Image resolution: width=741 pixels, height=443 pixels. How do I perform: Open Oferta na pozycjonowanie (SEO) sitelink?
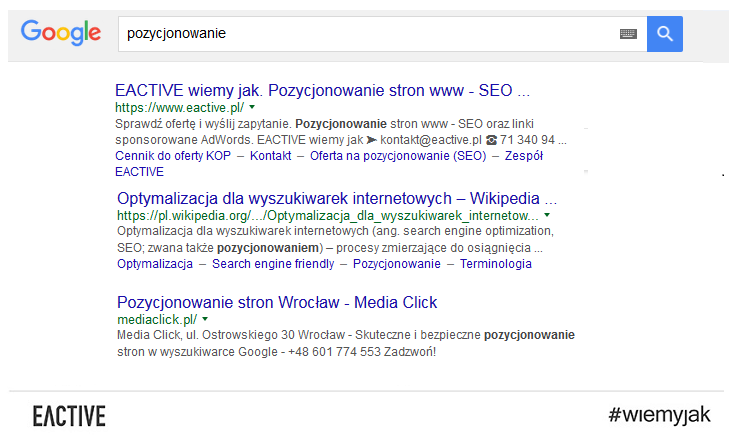point(398,156)
